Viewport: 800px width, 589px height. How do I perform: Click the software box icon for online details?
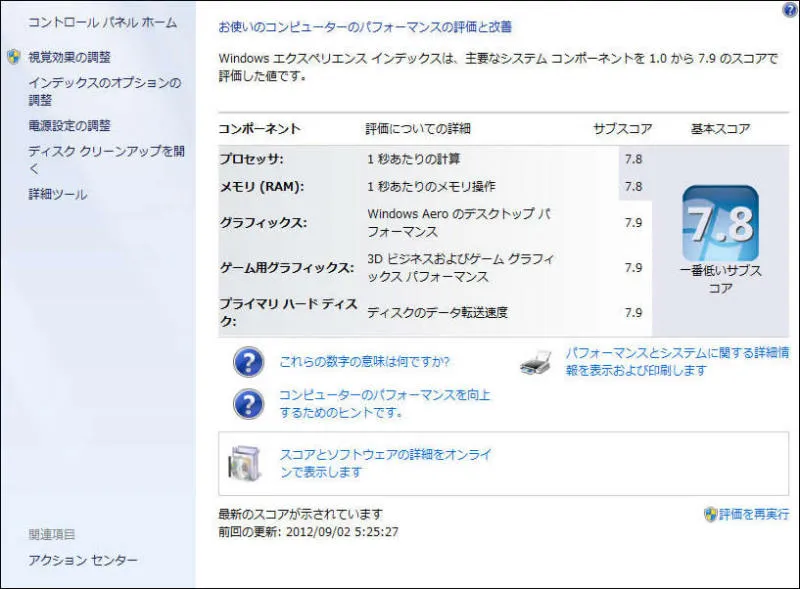[245, 462]
